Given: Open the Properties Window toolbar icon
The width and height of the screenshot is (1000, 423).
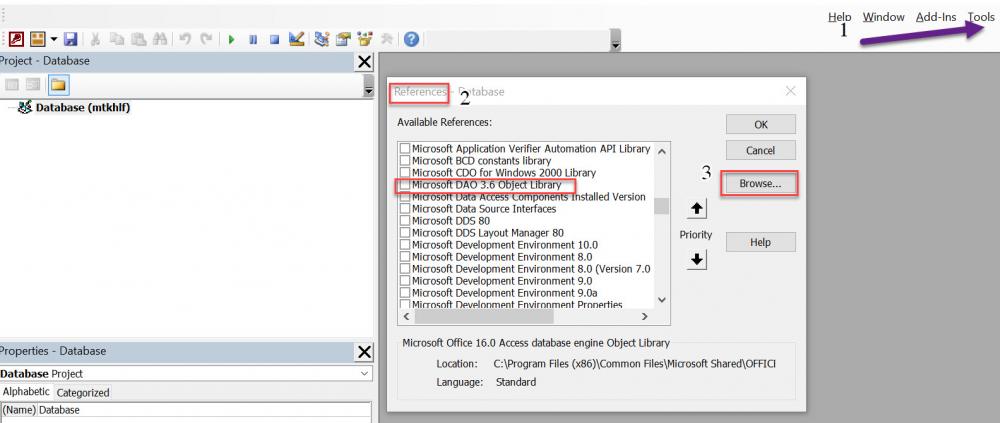Looking at the screenshot, I should pyautogui.click(x=344, y=40).
